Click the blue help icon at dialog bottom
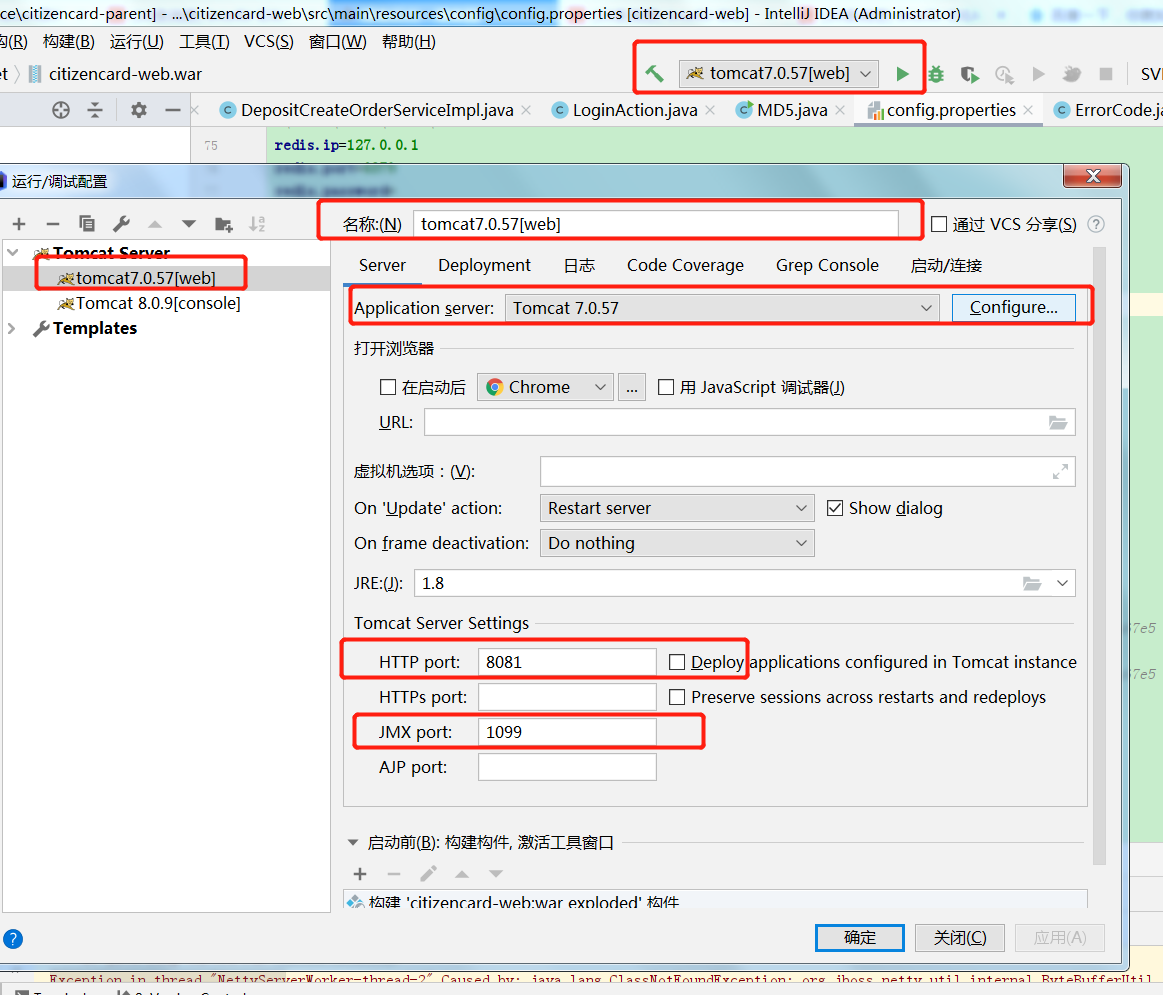Screen dimensions: 1163x995 pyautogui.click(x=13, y=939)
